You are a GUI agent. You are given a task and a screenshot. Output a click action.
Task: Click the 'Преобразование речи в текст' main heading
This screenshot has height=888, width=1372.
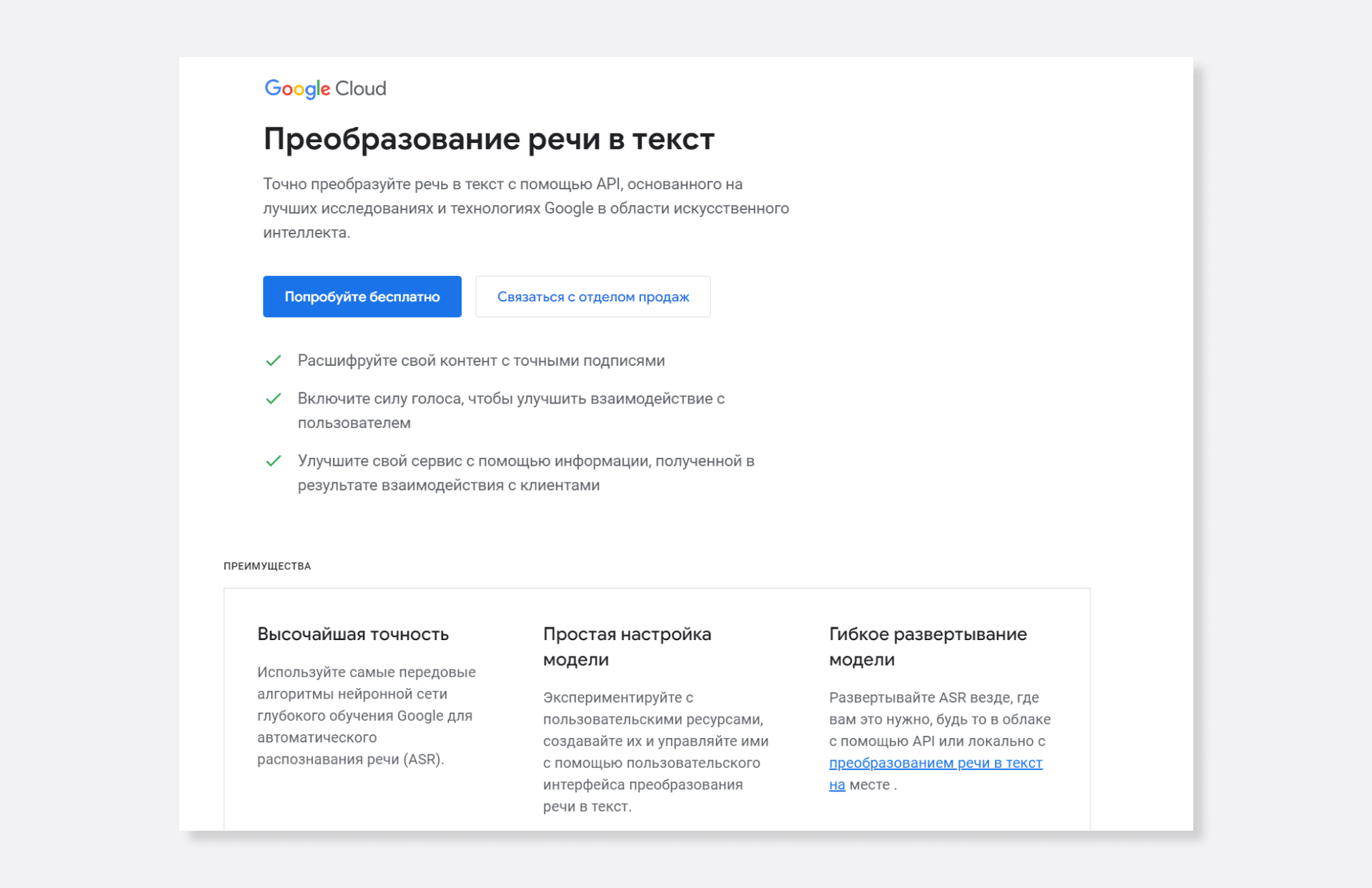(x=489, y=139)
